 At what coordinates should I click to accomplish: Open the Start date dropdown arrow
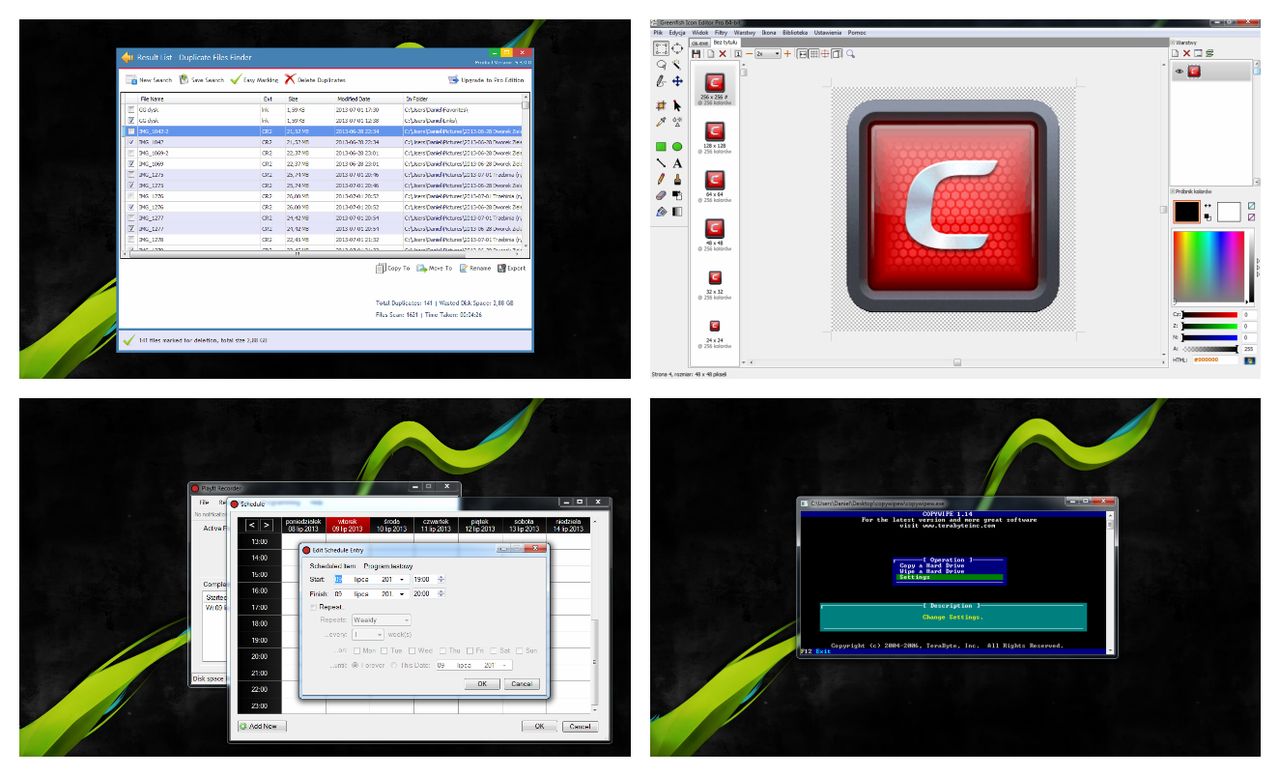pos(401,579)
